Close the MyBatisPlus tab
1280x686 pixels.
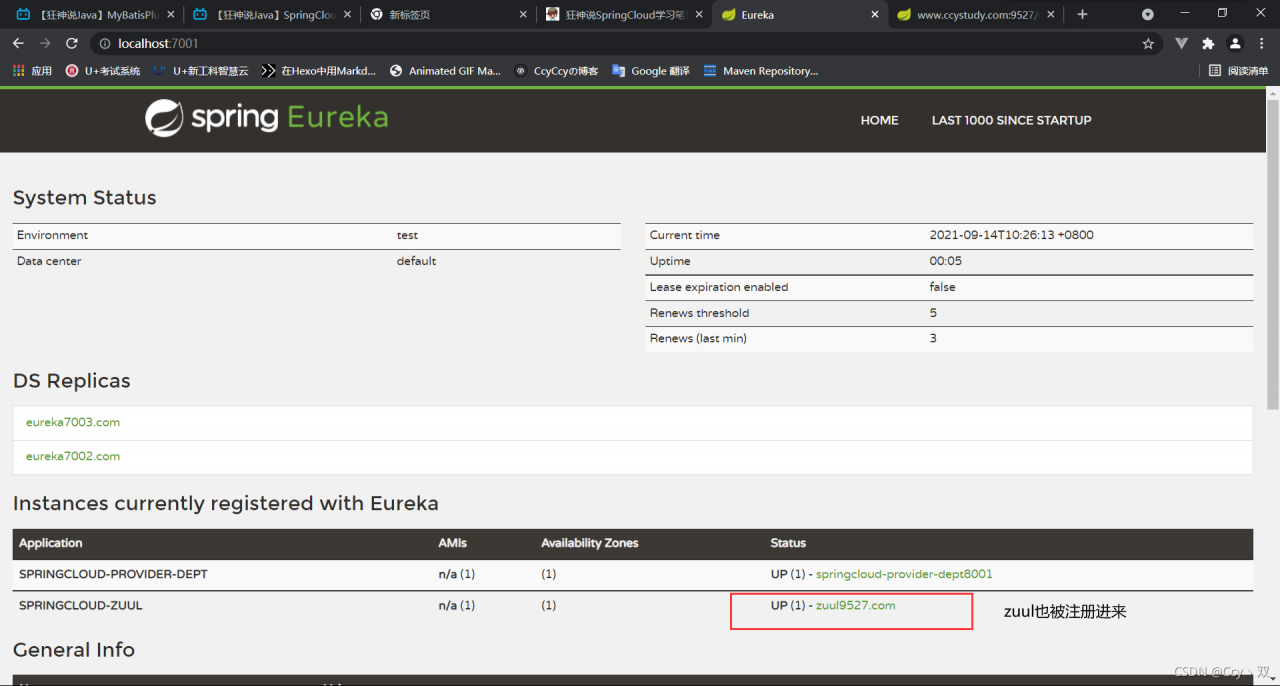171,15
